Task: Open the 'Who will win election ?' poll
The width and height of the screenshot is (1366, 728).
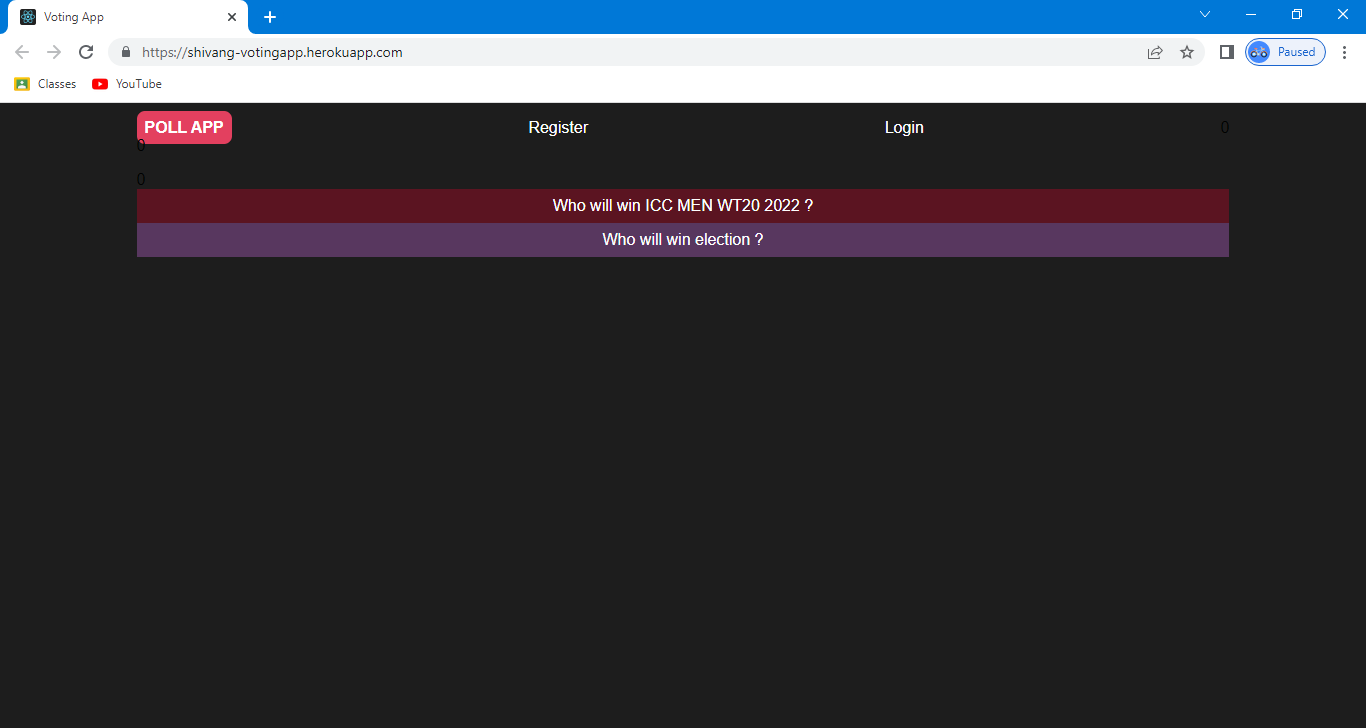Action: click(683, 239)
